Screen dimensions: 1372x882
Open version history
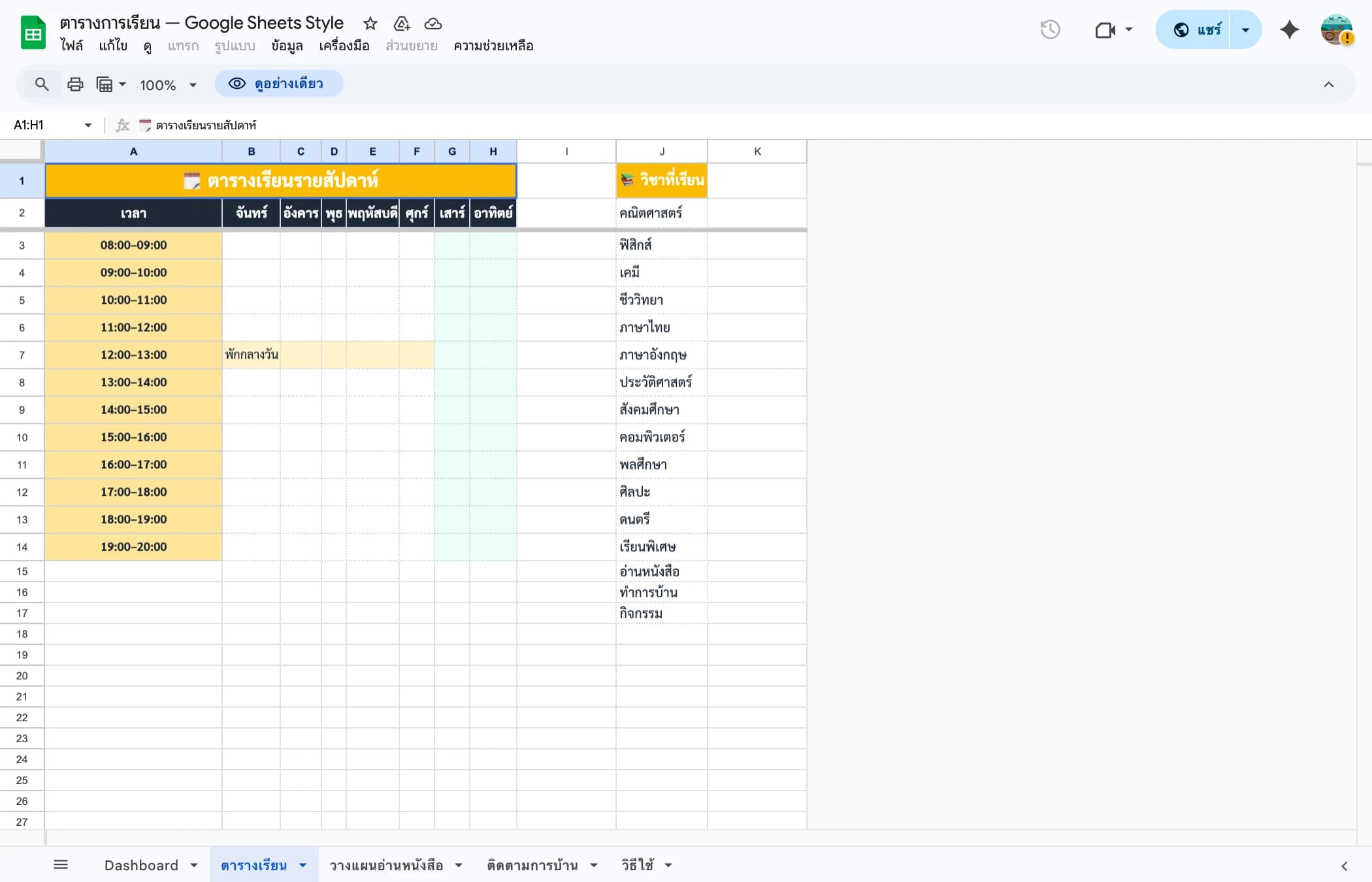[x=1050, y=29]
